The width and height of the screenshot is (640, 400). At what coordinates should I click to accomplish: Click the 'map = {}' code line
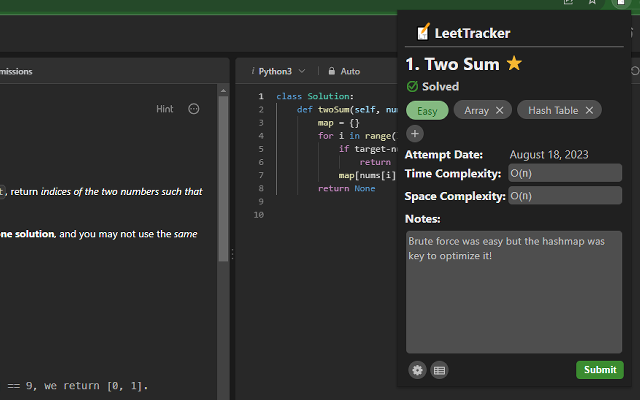(x=338, y=123)
